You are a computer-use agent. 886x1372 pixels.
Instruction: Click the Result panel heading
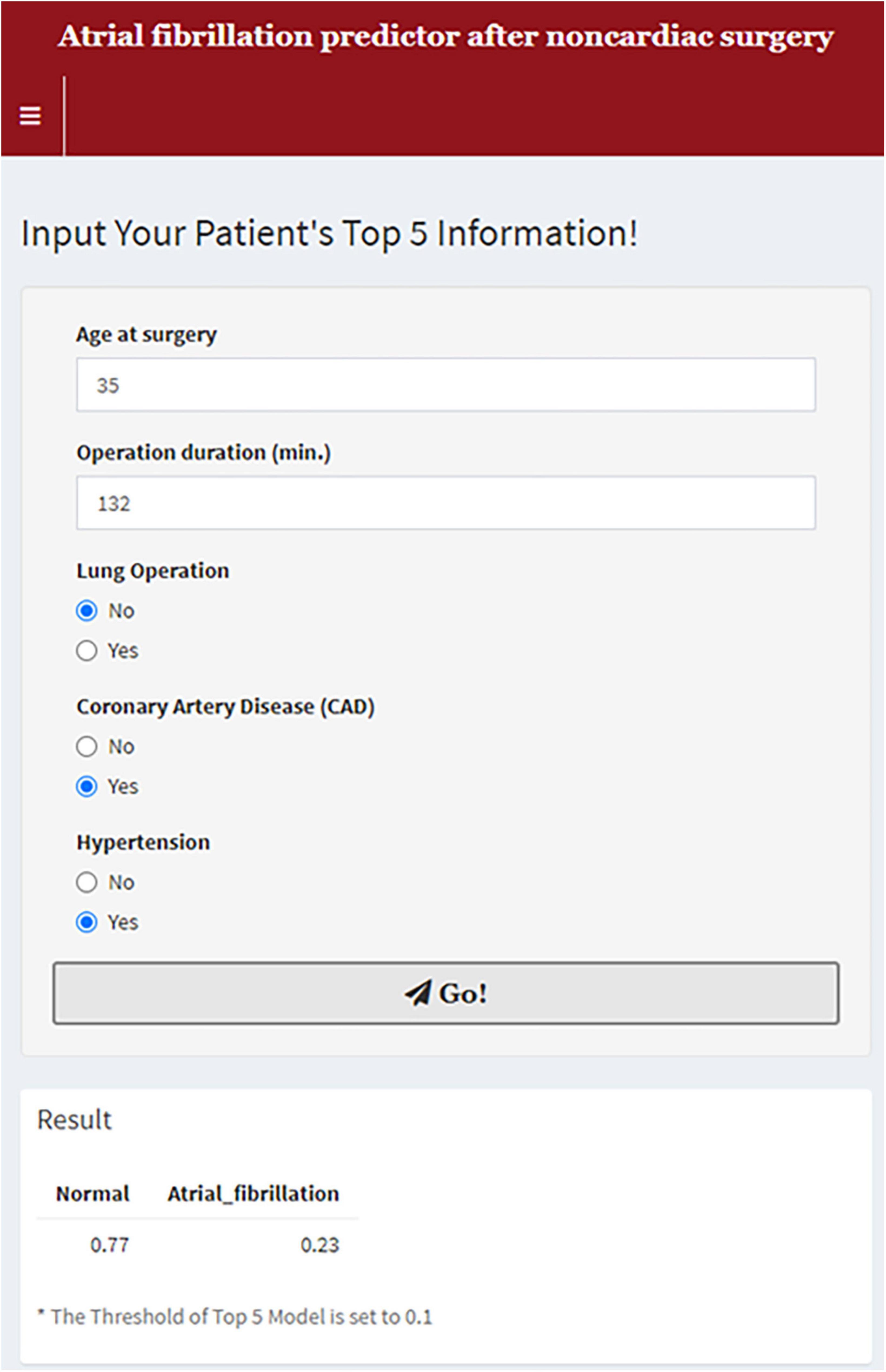click(x=74, y=1120)
